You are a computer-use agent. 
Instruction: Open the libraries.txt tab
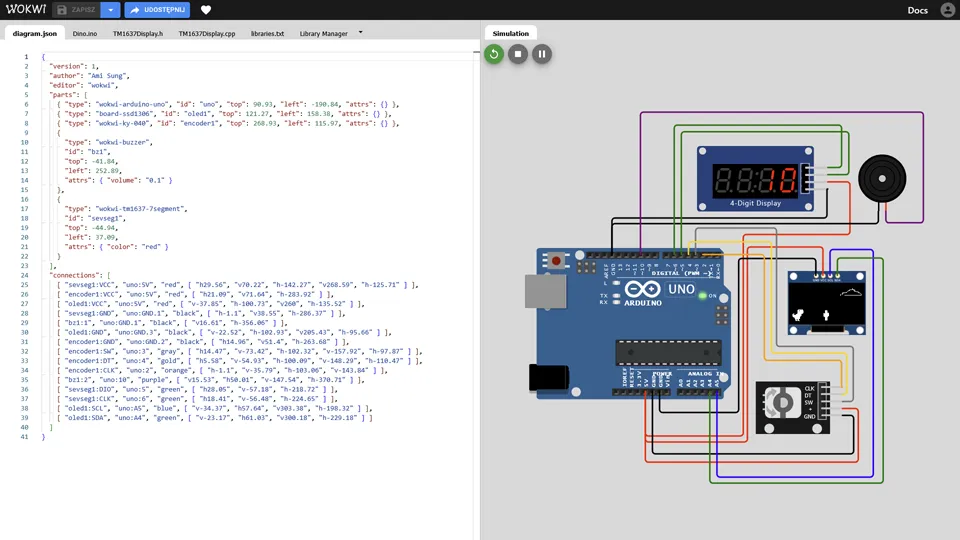point(268,34)
